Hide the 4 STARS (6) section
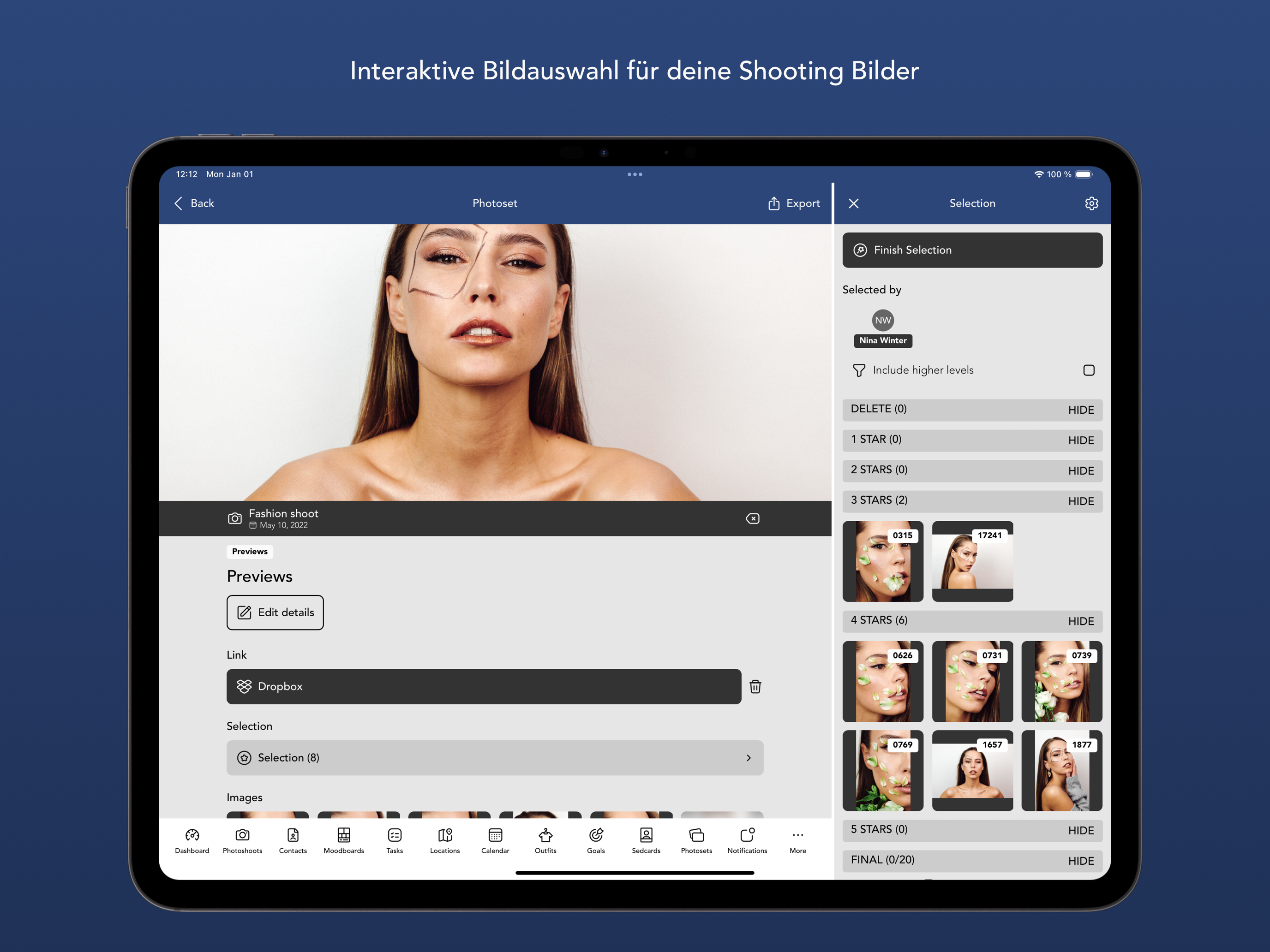This screenshot has height=952, width=1270. point(1080,621)
